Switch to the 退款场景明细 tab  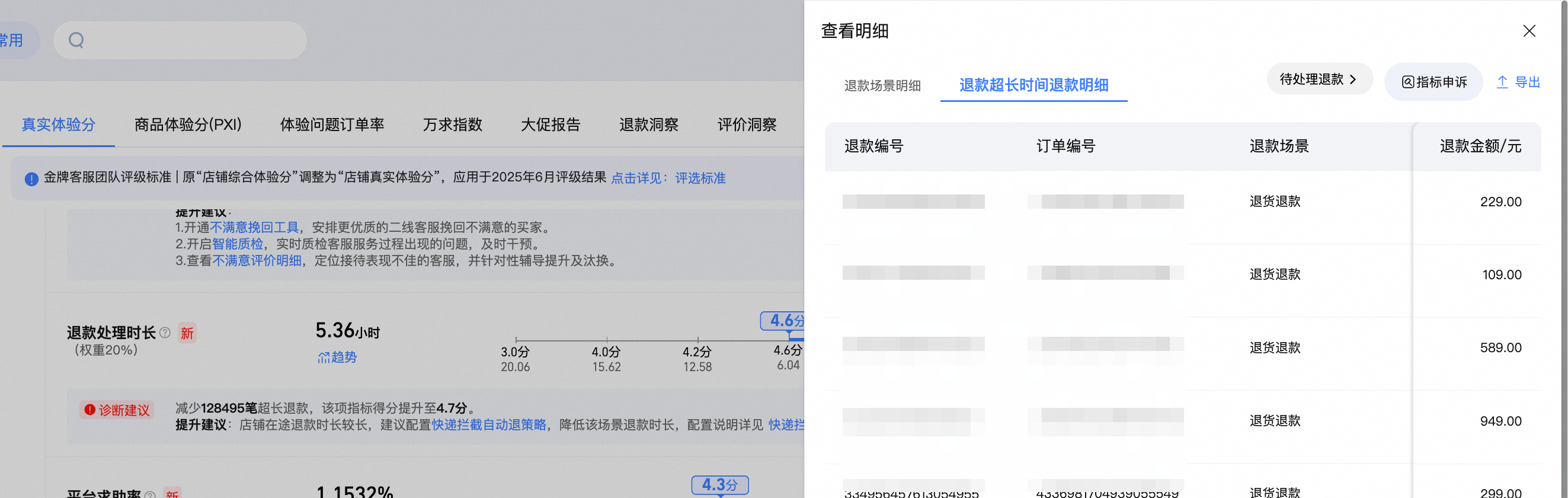(x=882, y=86)
